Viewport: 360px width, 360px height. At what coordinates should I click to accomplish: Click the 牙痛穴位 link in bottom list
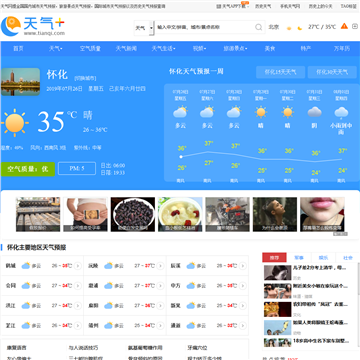pos(197,348)
